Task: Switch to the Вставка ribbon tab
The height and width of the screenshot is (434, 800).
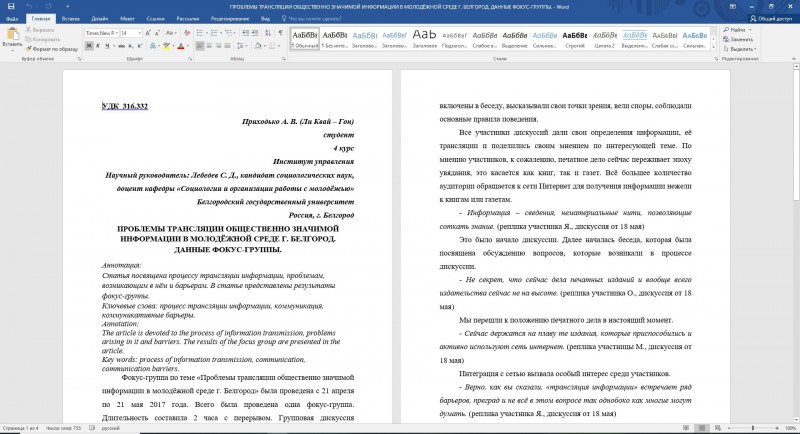Action: (70, 19)
